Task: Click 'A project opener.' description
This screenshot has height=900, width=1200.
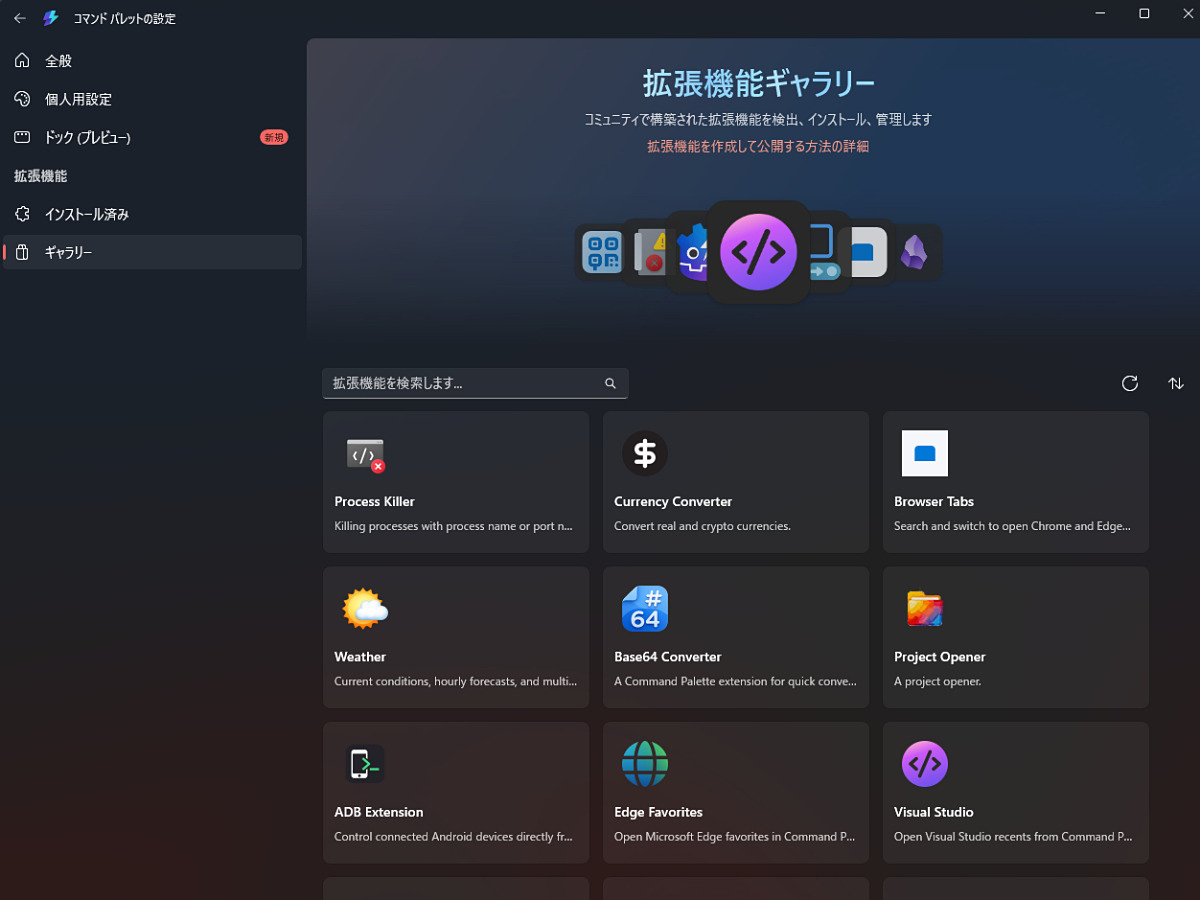Action: tap(938, 682)
